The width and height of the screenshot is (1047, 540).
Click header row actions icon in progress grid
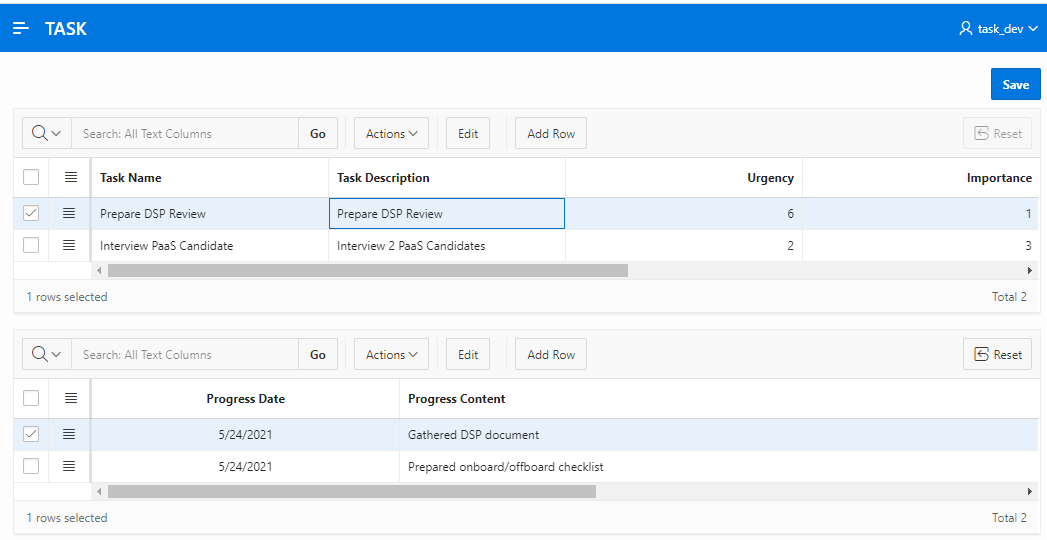click(x=70, y=398)
